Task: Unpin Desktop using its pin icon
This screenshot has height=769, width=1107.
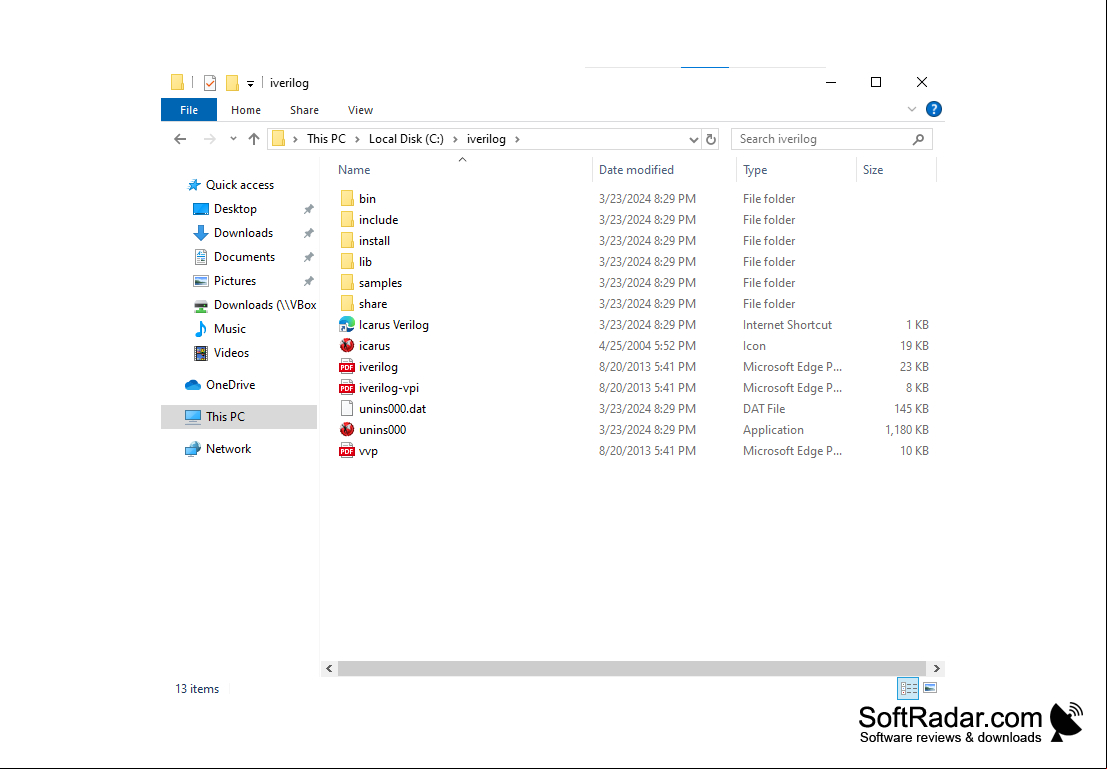Action: pos(309,210)
